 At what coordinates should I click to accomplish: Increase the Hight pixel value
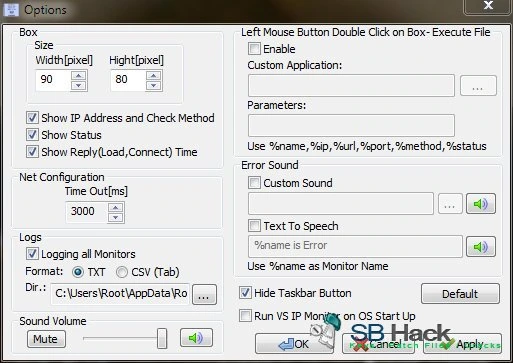[x=153, y=76]
